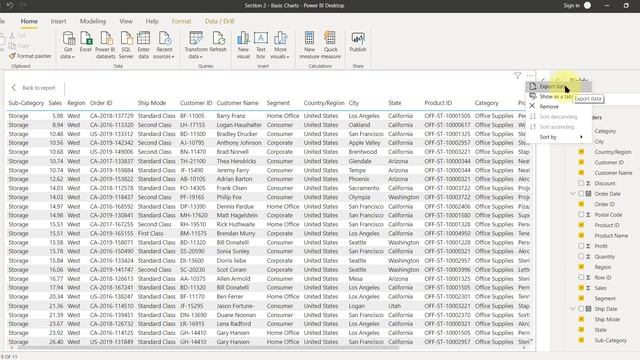Screen dimensions: 640x360
Task: Open the Data / Drill tab
Action: pos(219,21)
